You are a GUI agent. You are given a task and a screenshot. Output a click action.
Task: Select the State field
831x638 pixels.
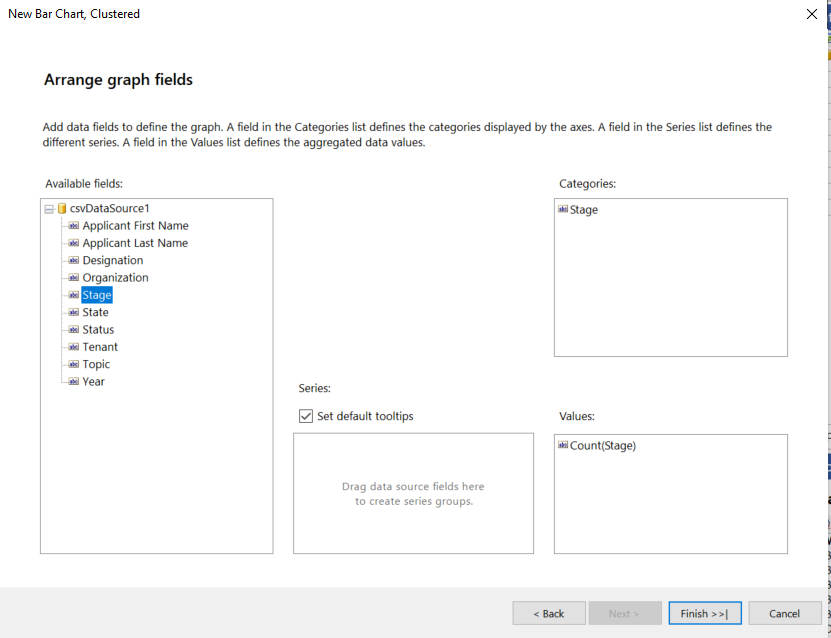coord(96,312)
